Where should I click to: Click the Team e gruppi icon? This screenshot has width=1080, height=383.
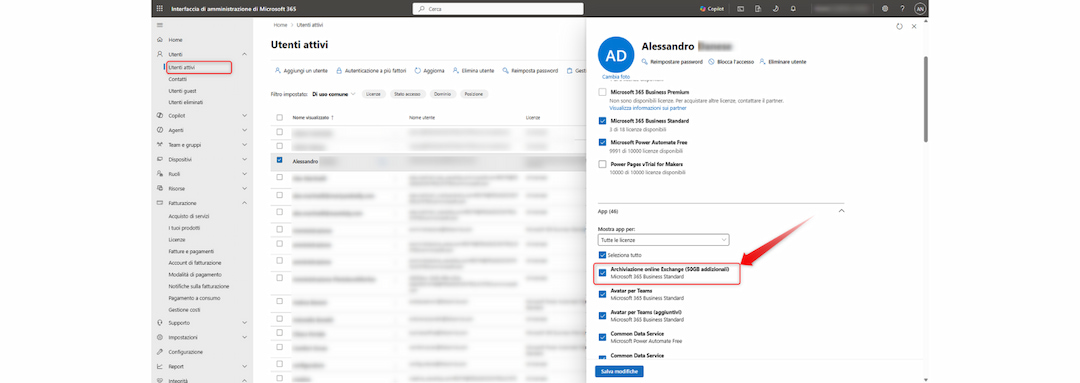[160, 145]
